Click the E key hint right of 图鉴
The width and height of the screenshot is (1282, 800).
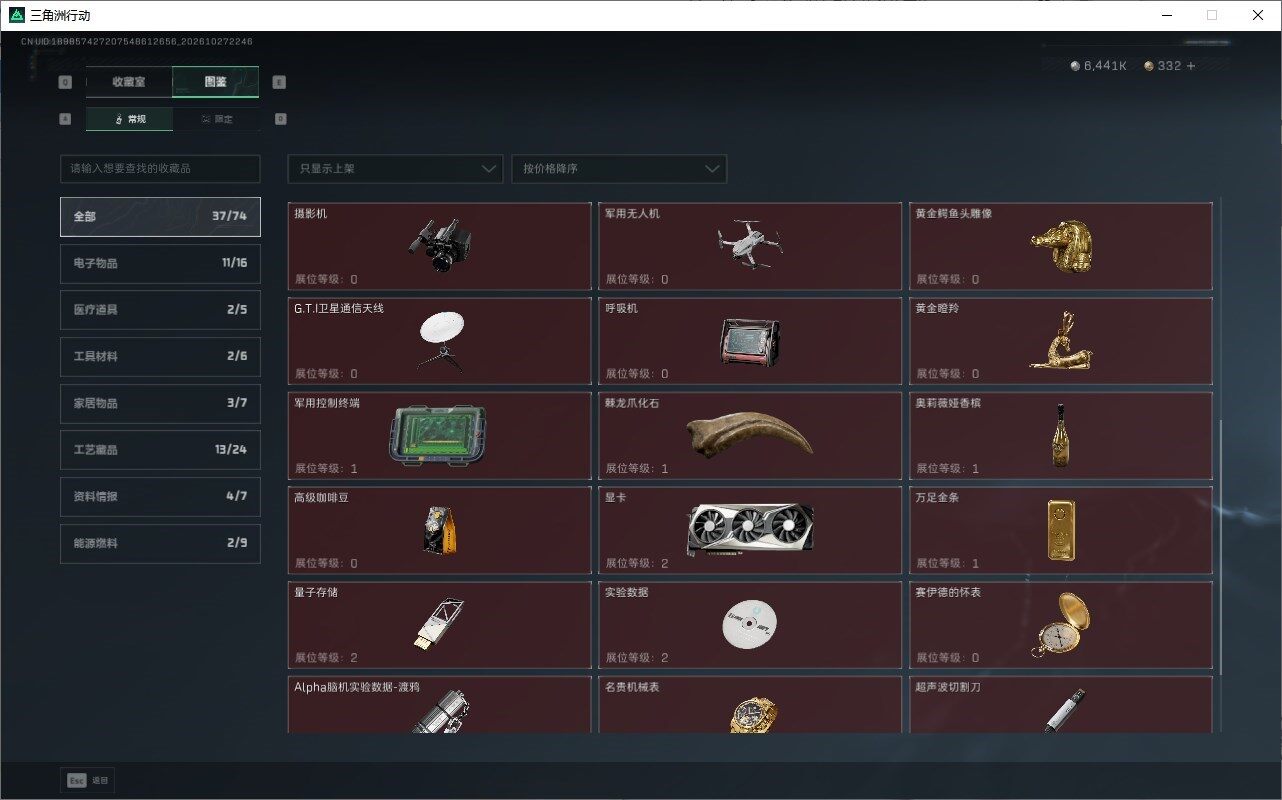point(279,83)
